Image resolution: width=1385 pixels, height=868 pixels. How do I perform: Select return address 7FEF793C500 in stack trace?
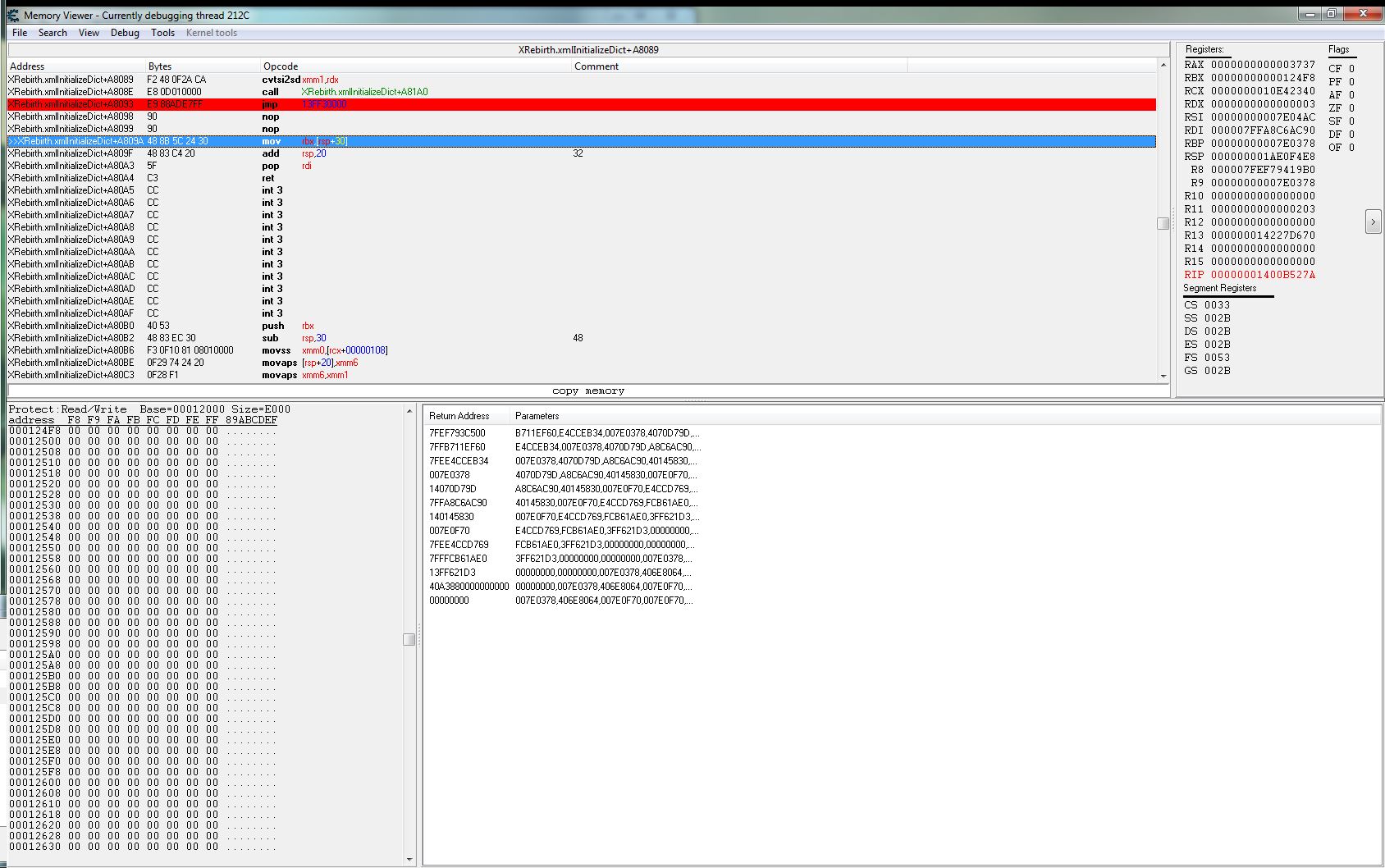pyautogui.click(x=457, y=433)
